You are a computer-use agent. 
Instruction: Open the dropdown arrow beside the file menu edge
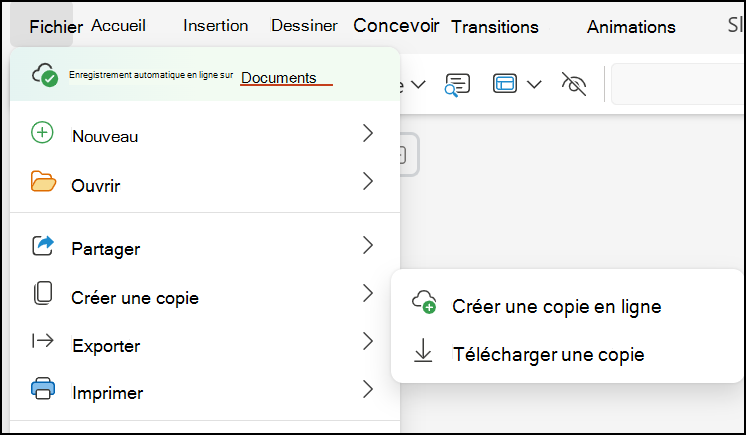pos(418,85)
